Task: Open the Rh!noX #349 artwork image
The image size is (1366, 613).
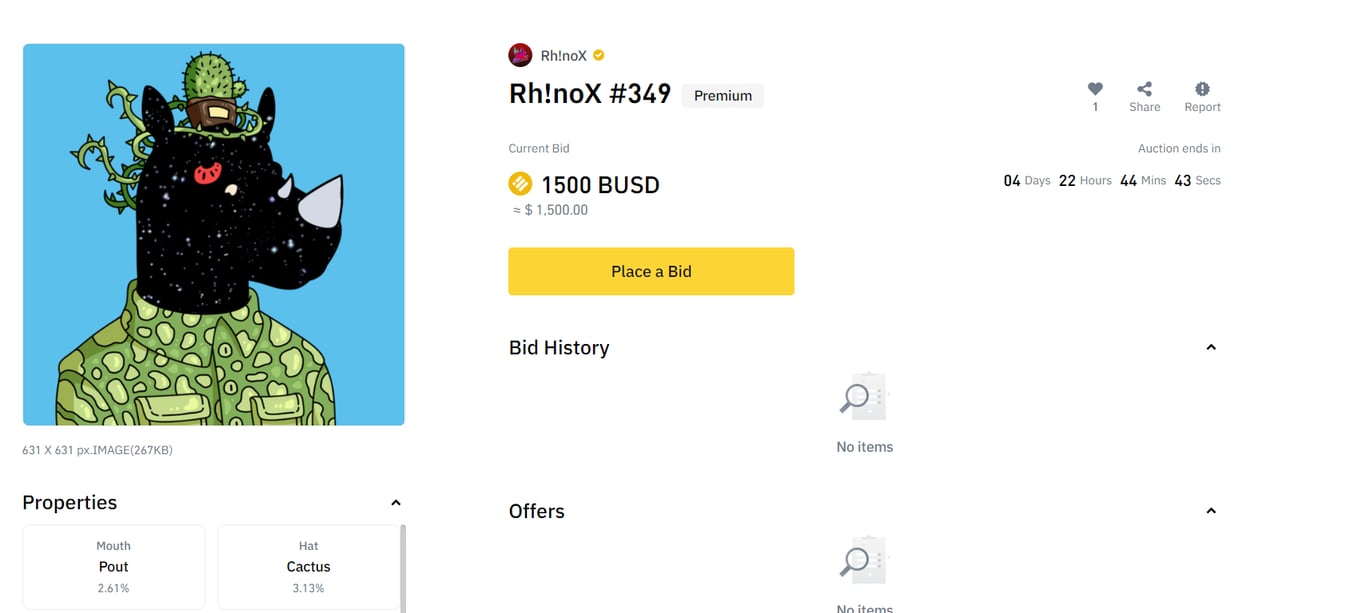Action: 214,235
